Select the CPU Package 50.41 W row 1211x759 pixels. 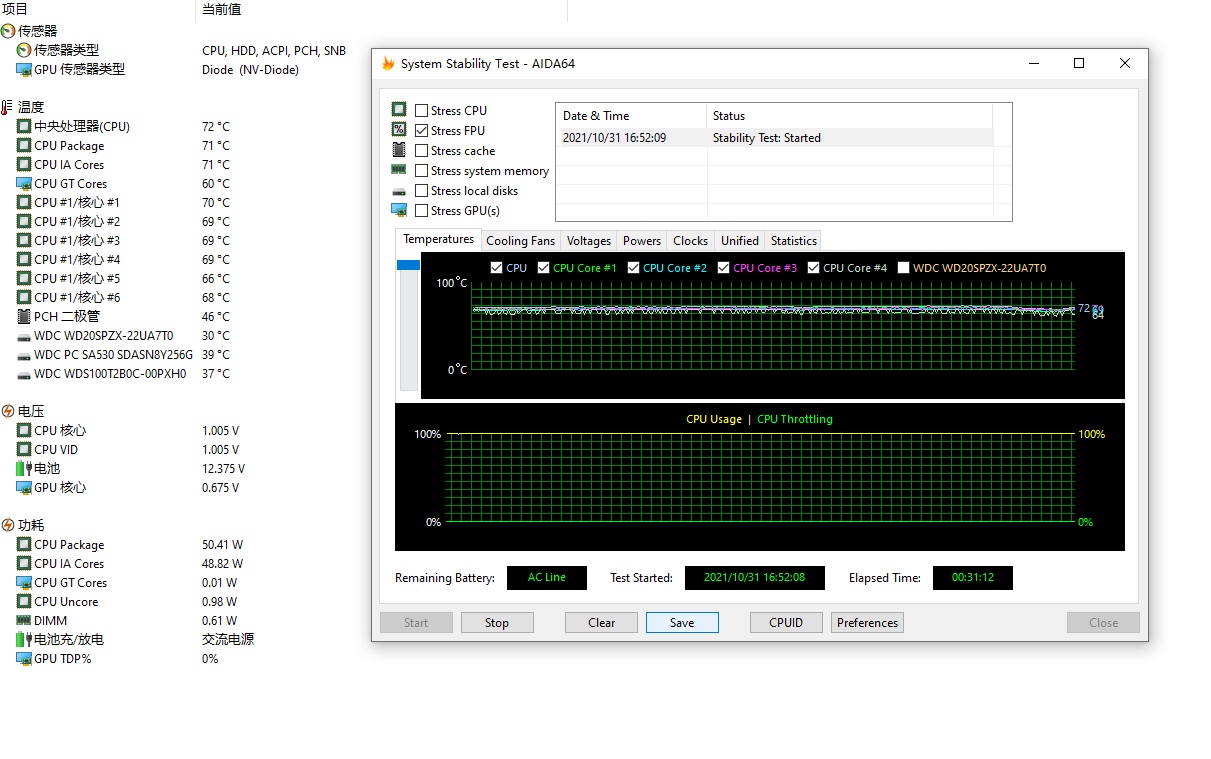point(130,545)
